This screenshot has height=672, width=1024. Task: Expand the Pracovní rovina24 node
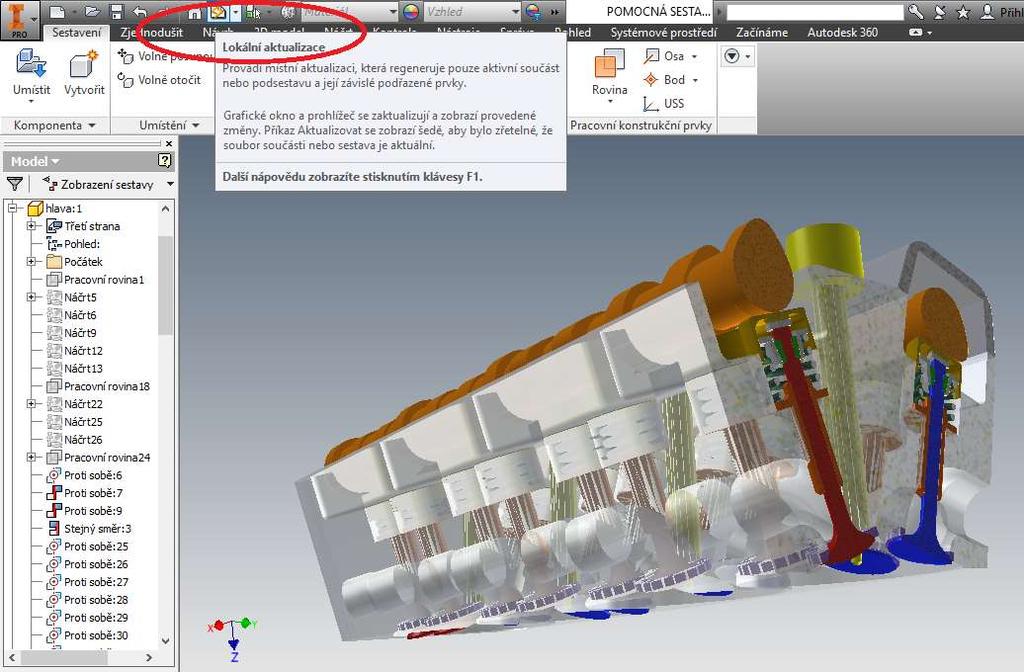(x=31, y=457)
